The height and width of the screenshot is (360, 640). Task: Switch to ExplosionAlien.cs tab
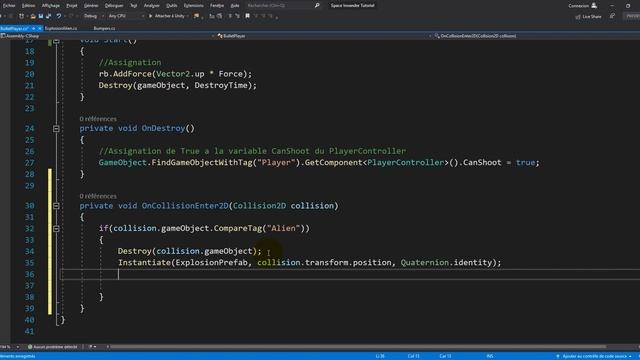pos(61,29)
